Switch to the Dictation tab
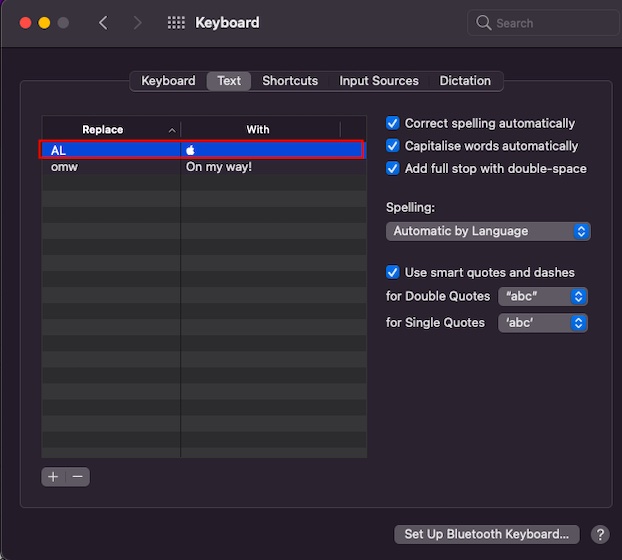The height and width of the screenshot is (560, 622). coord(465,81)
